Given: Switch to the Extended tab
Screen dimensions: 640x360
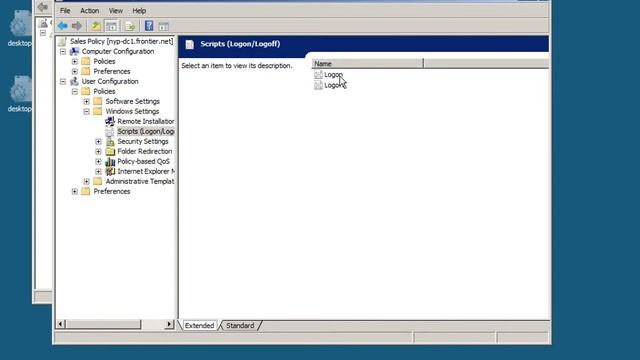Looking at the screenshot, I should coord(199,325).
